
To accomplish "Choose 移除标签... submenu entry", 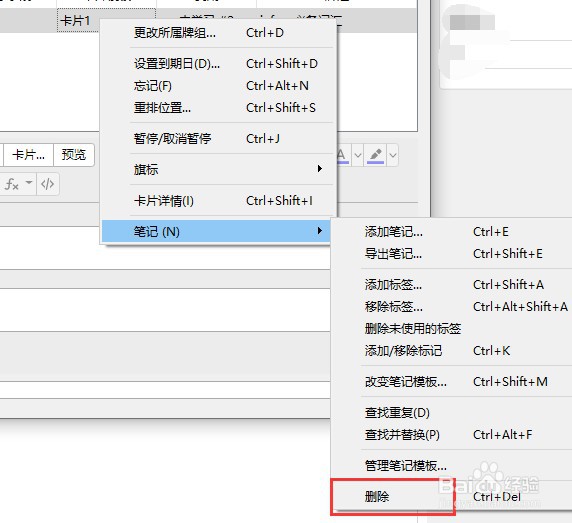I will (x=452, y=307).
